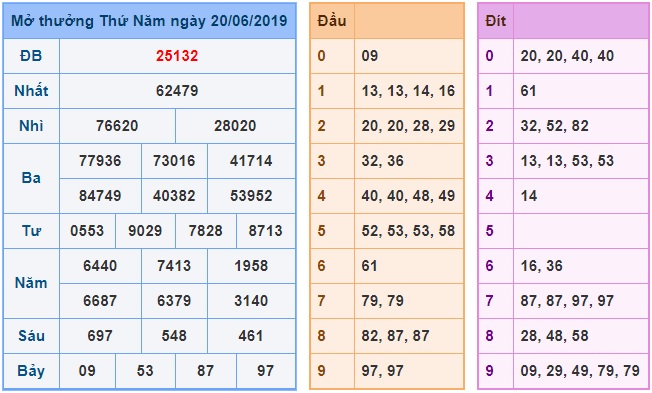652x393 pixels.
Task: Select Đầu row 5 values '52, 53, 53, 58'
Action: point(408,230)
